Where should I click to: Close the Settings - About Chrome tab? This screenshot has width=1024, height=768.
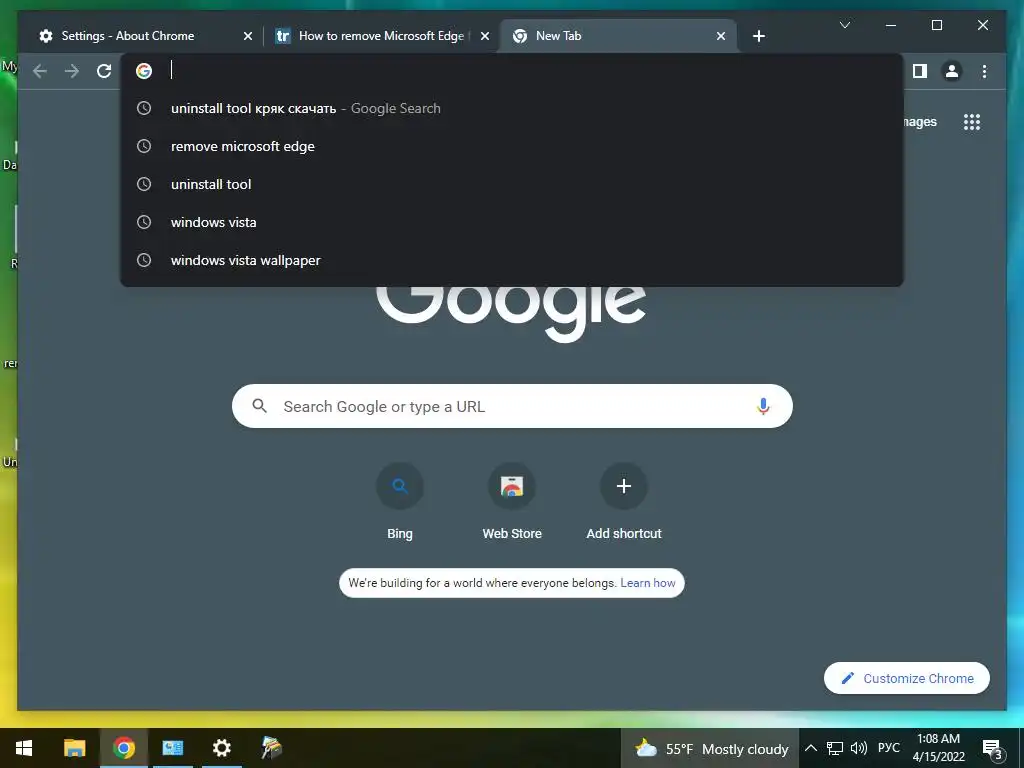tap(248, 36)
